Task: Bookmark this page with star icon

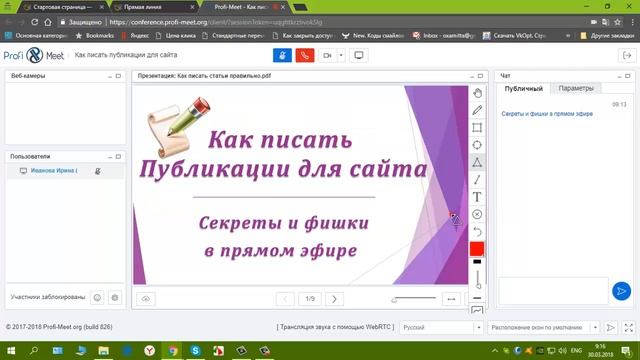Action: (618, 22)
